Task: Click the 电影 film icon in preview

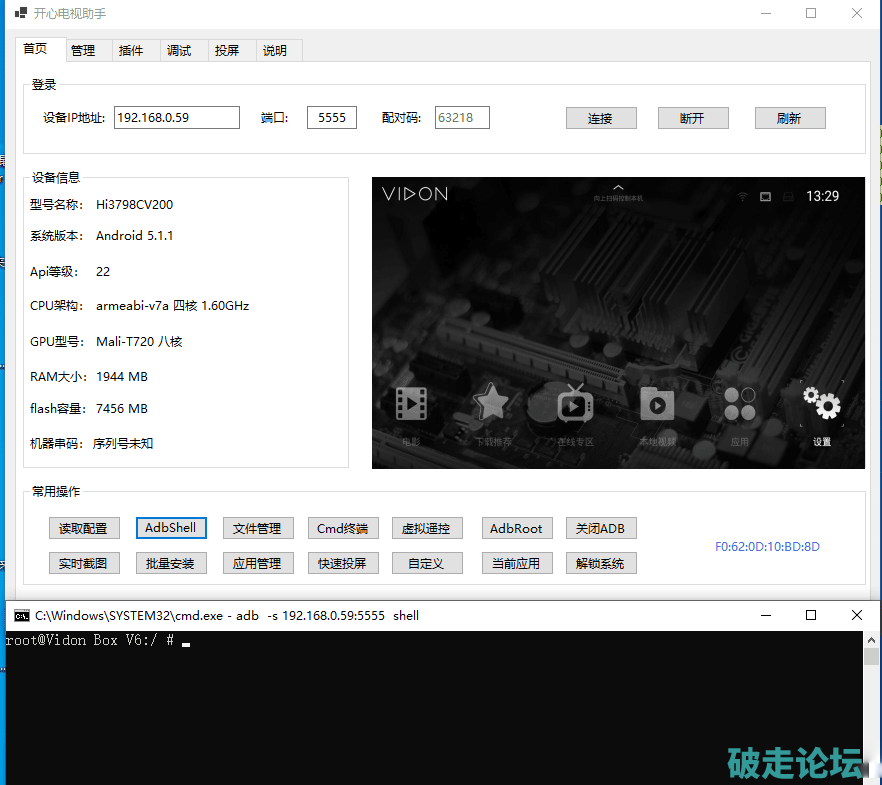Action: pyautogui.click(x=411, y=404)
